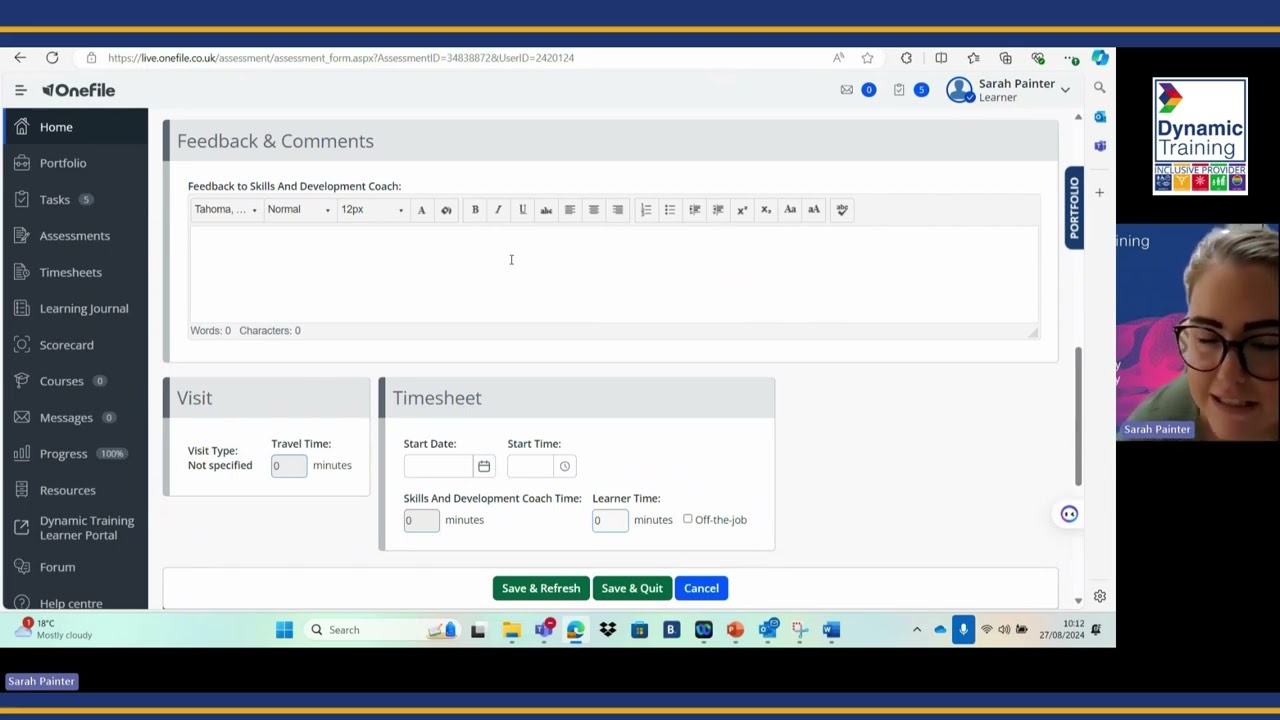The image size is (1280, 720).
Task: Open Scorecard in the sidebar
Action: point(75,345)
